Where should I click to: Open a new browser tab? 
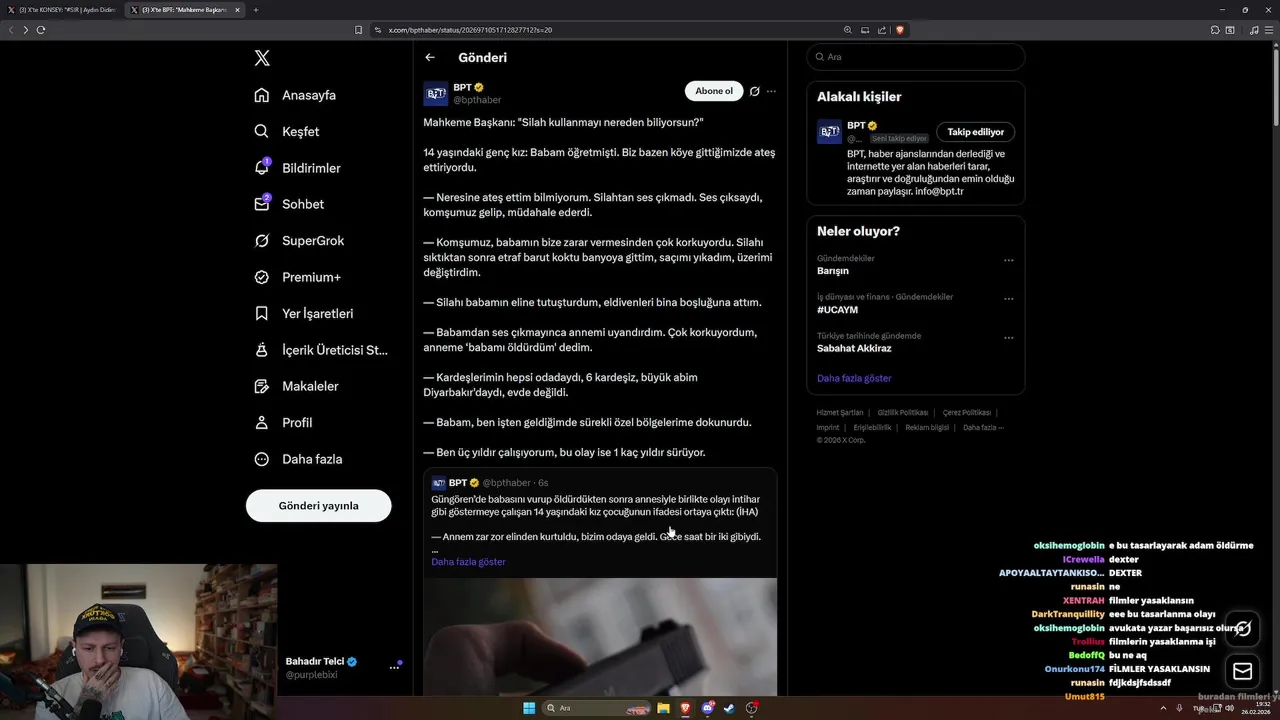tap(256, 10)
